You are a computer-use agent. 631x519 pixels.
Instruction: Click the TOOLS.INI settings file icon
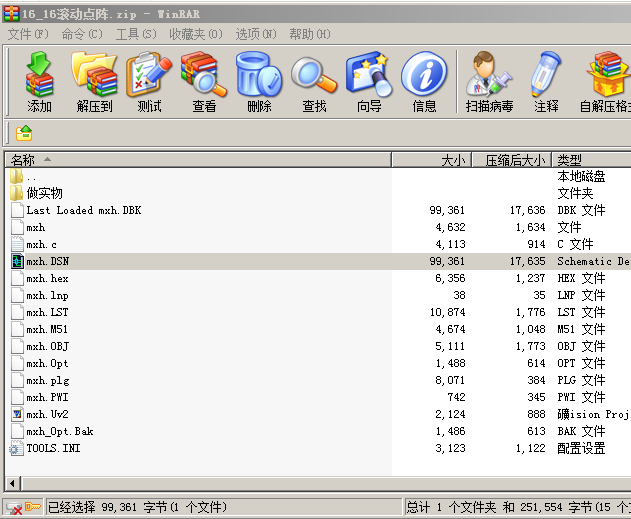point(17,448)
